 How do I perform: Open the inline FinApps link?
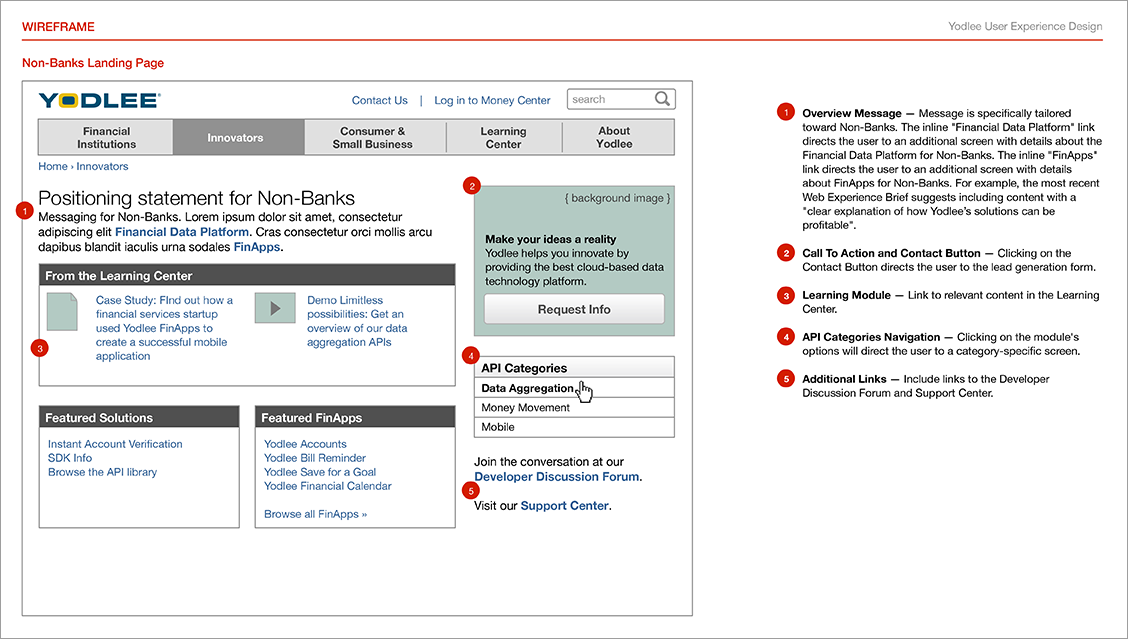tap(257, 247)
